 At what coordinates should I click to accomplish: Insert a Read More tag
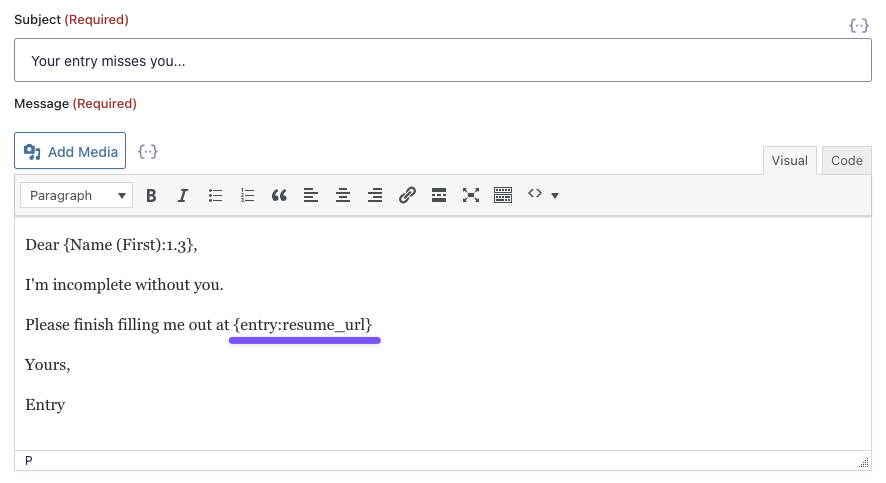438,196
